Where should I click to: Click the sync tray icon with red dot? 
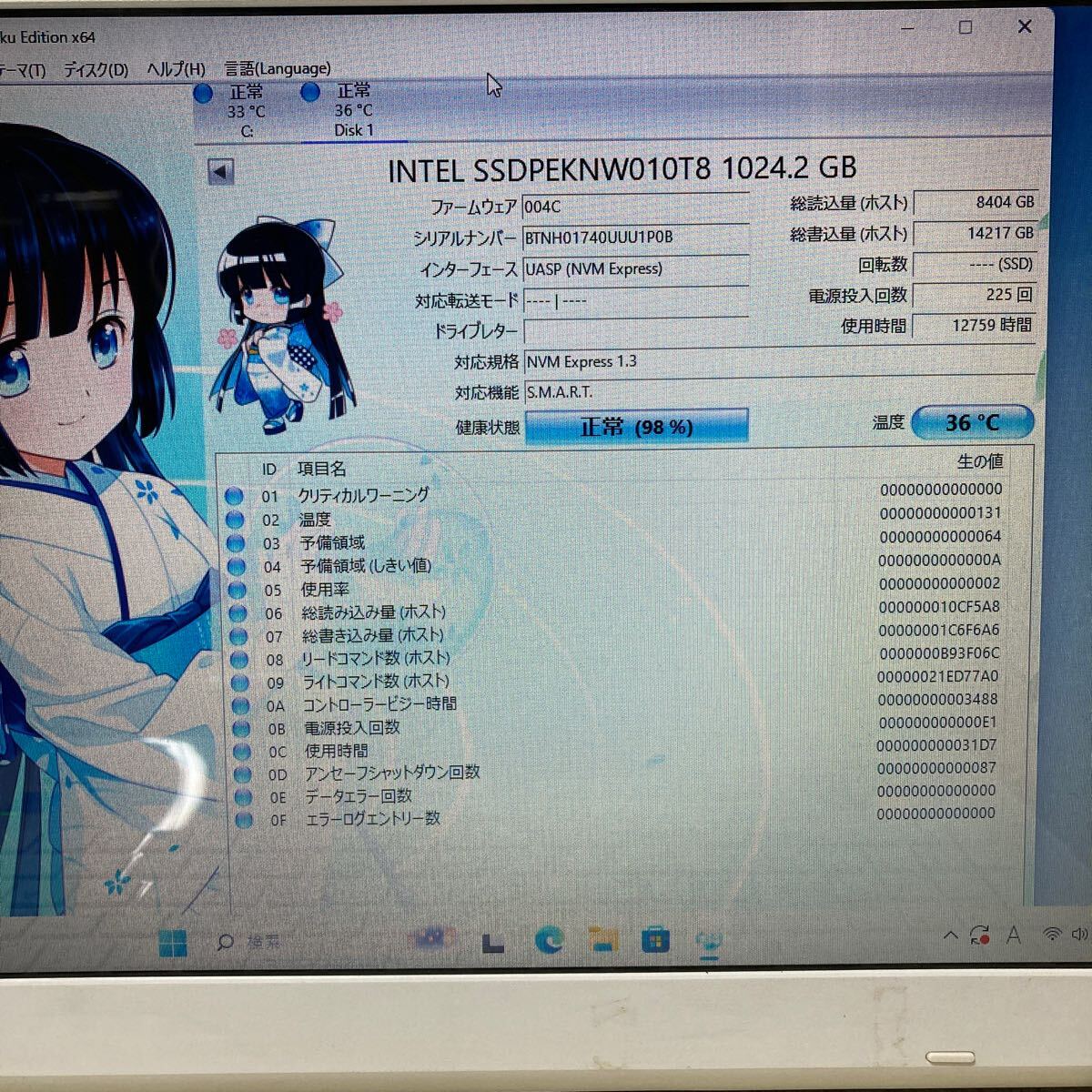click(x=980, y=935)
